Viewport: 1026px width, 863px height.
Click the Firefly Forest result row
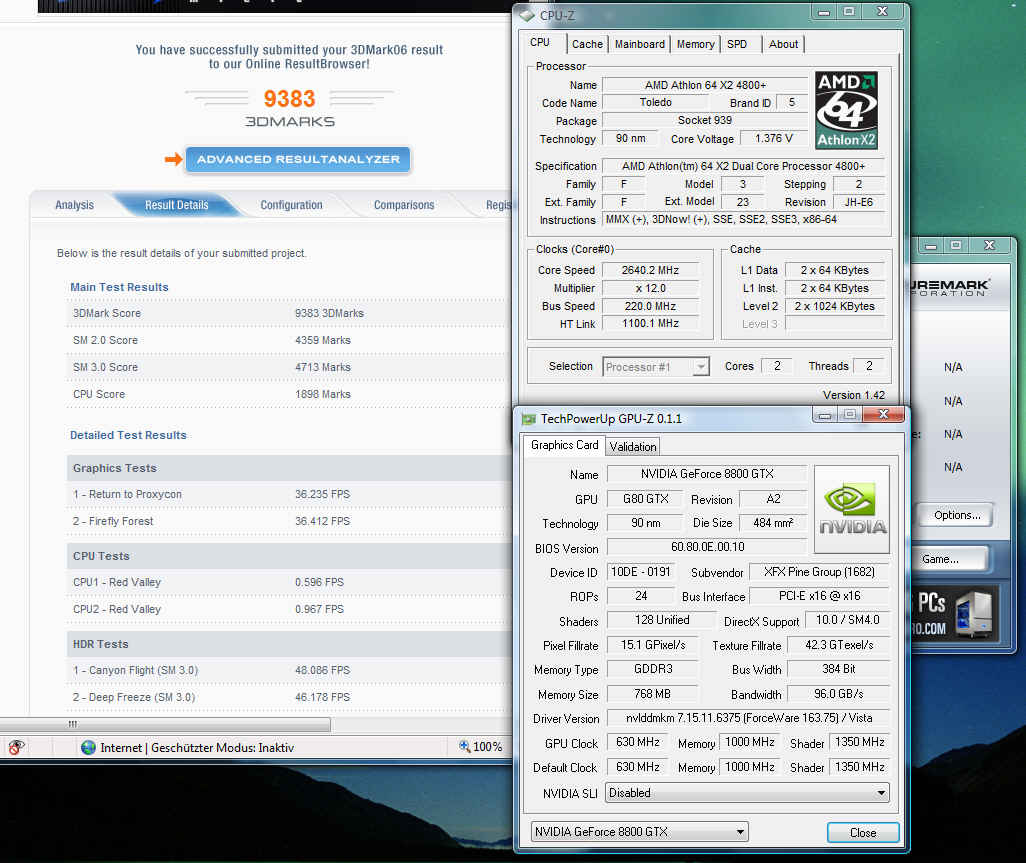click(288, 521)
